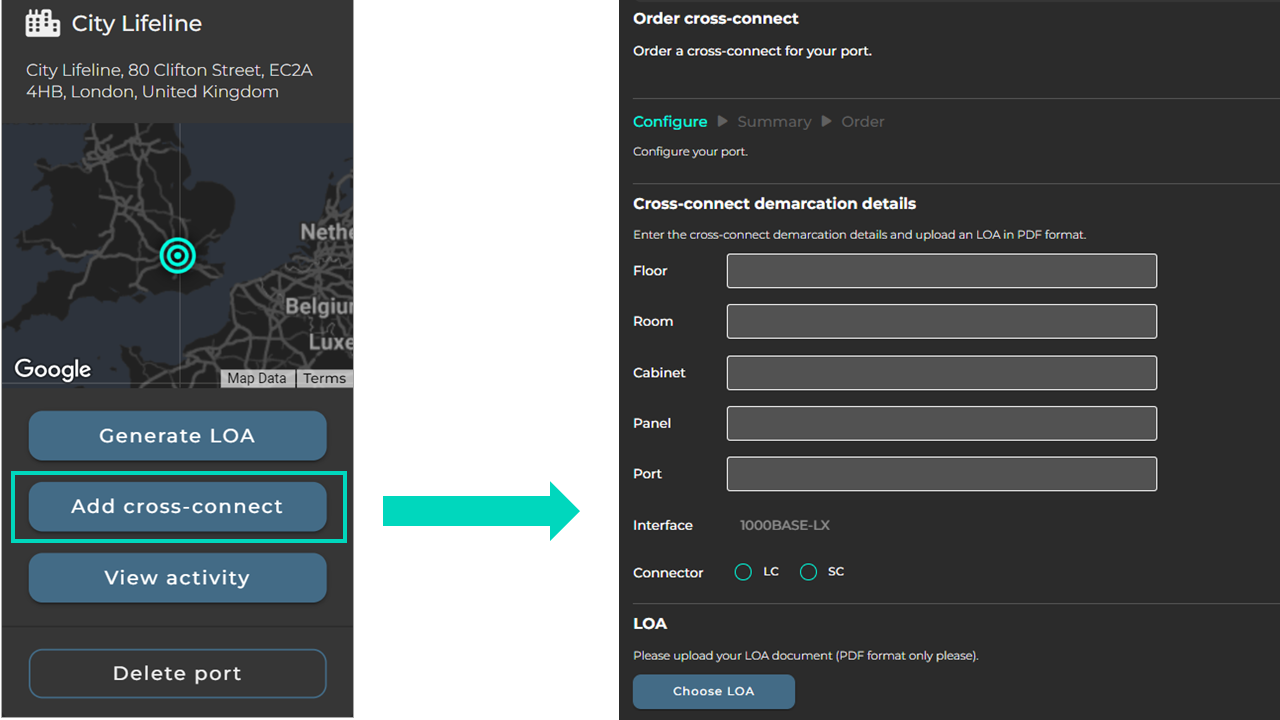Click the City Lifeline building icon

pyautogui.click(x=43, y=24)
